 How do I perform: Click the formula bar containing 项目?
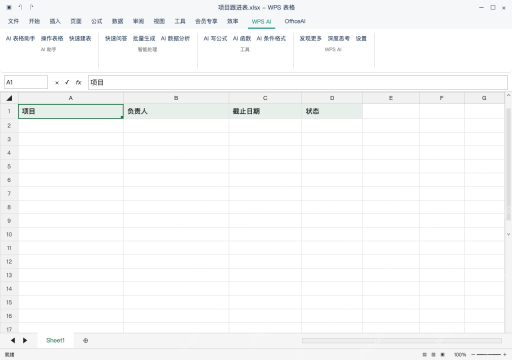298,82
